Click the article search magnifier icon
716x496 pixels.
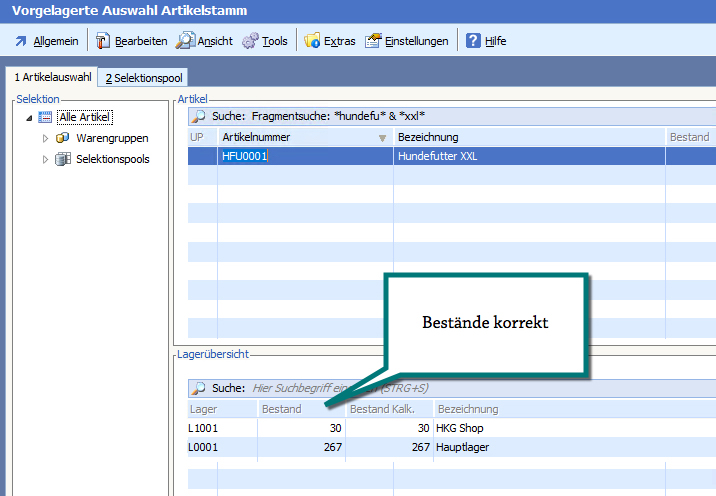tap(198, 117)
